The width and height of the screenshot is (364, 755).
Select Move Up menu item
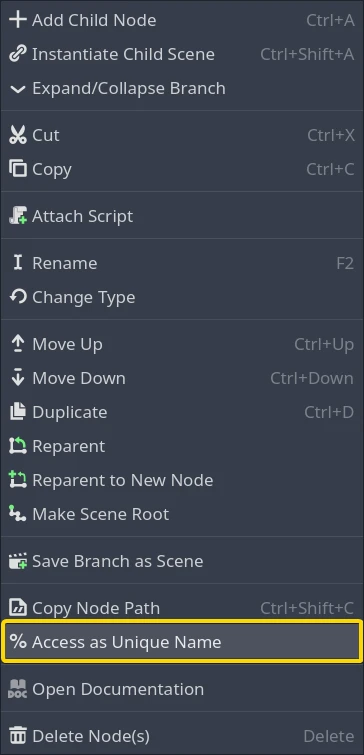point(181,344)
